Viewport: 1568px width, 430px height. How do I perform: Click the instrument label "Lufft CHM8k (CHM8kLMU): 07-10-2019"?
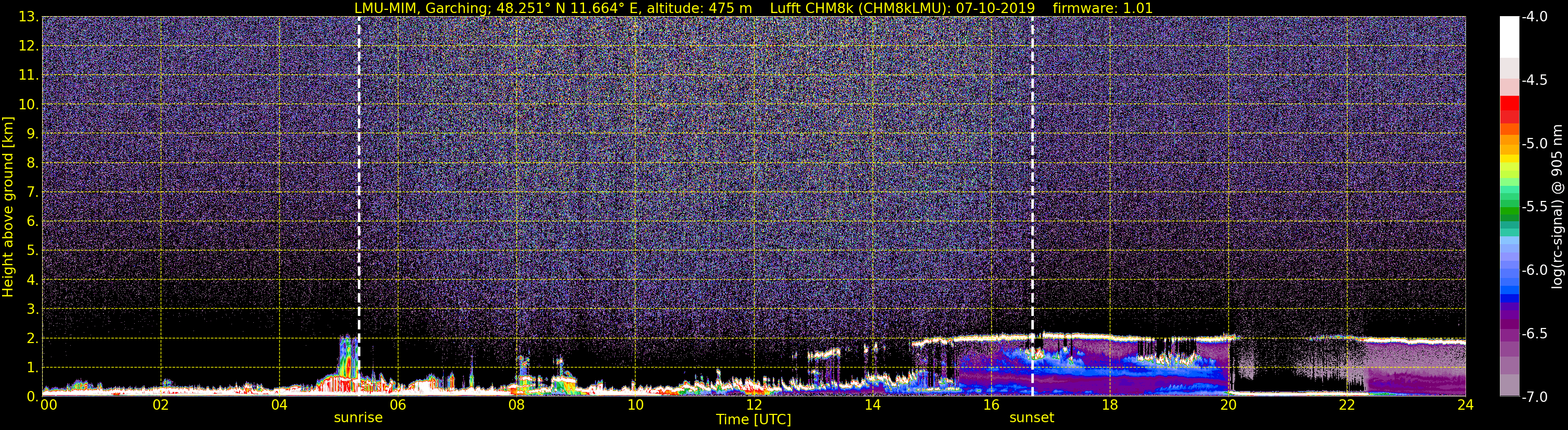click(902, 8)
